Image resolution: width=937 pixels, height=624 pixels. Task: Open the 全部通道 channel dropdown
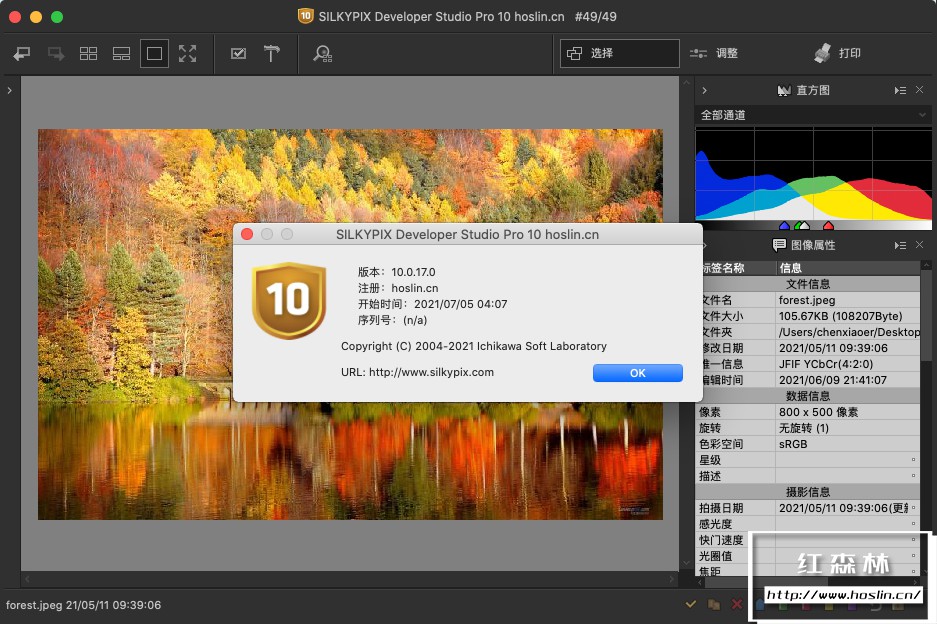(x=813, y=115)
